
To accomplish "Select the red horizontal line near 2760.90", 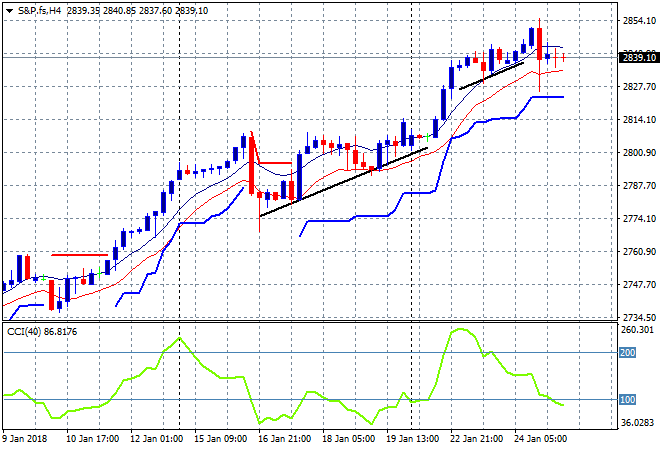I will click(80, 255).
